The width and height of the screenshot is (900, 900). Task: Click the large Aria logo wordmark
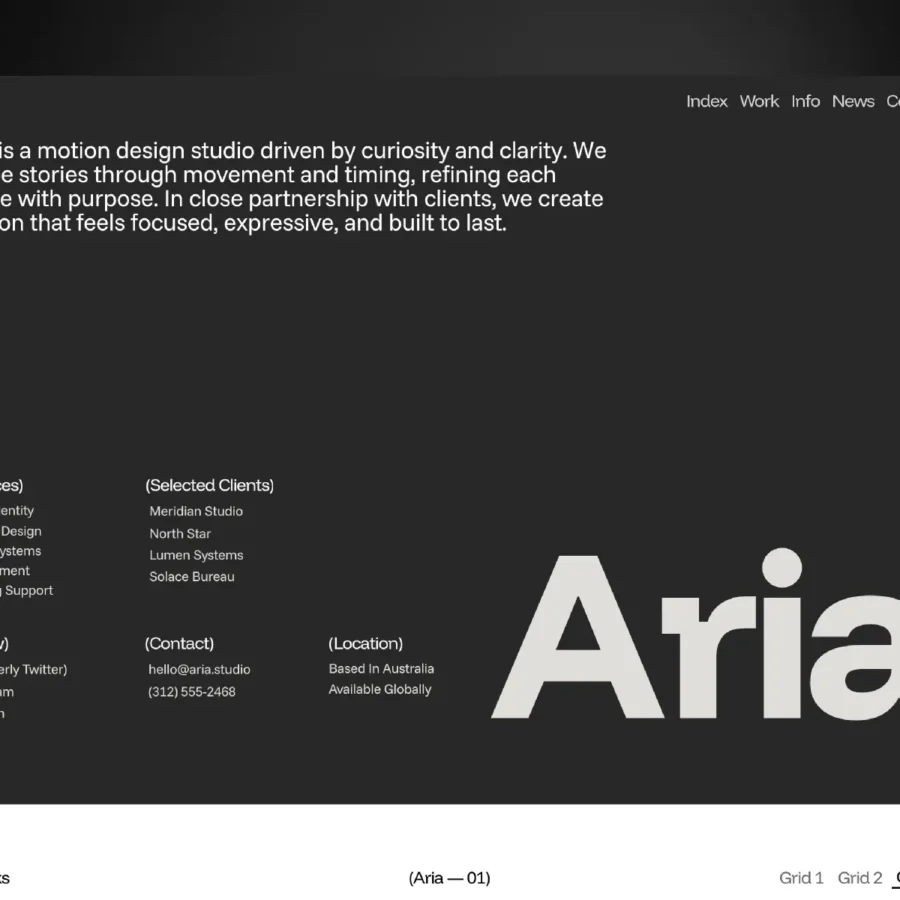click(695, 634)
